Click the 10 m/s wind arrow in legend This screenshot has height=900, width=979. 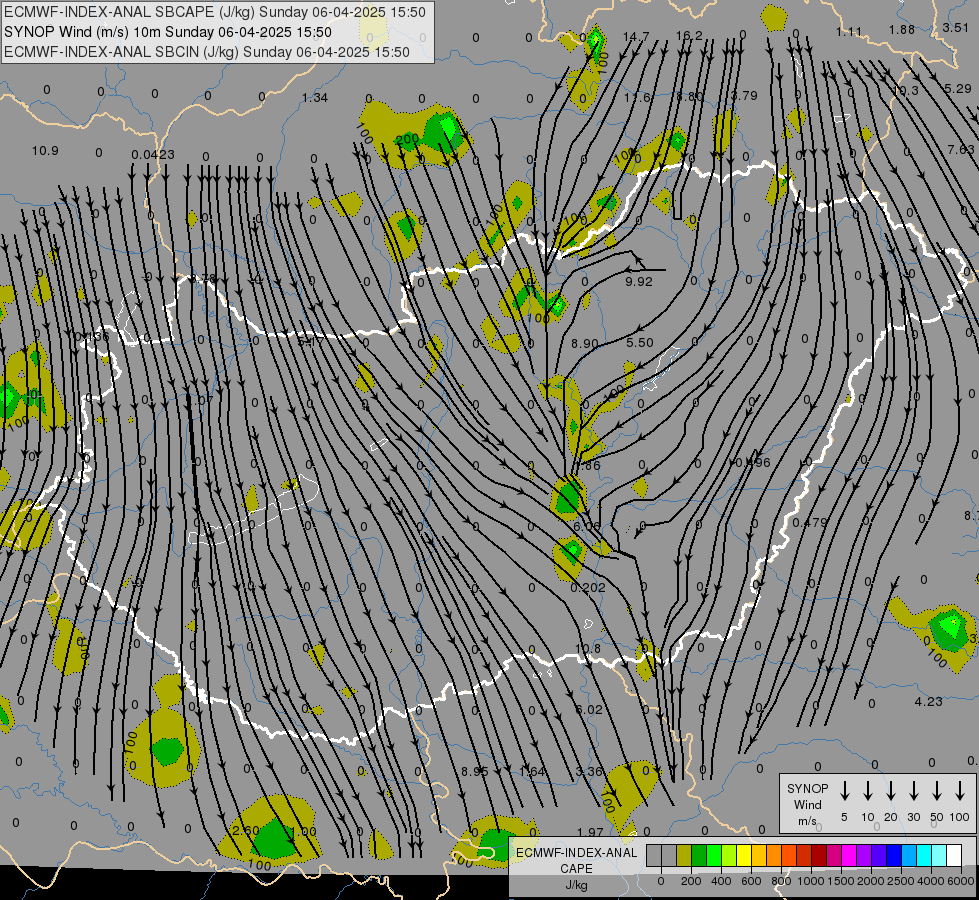coord(868,791)
